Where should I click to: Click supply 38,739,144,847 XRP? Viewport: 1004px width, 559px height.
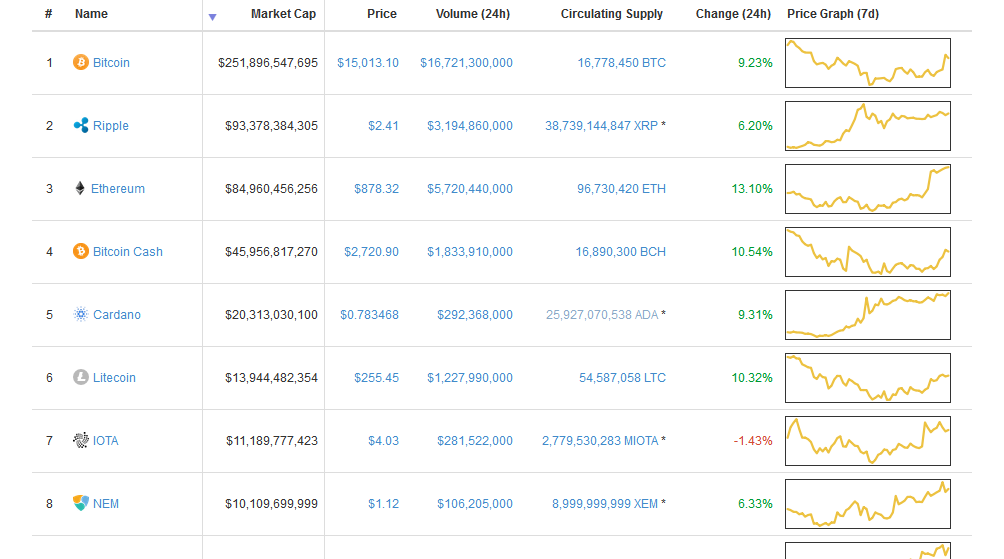pos(601,126)
